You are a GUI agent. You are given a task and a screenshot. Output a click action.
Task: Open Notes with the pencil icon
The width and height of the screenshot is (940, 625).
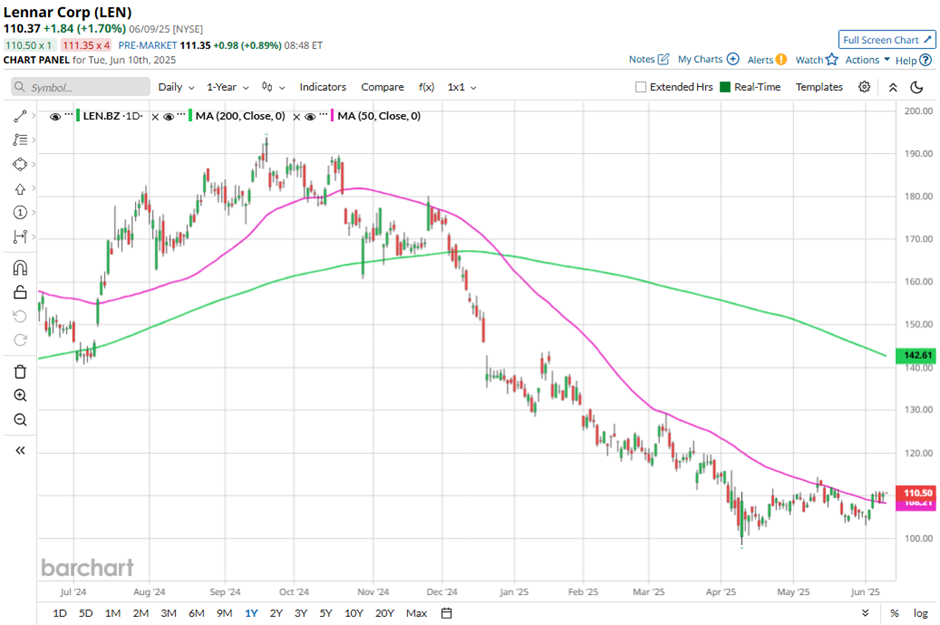(663, 59)
